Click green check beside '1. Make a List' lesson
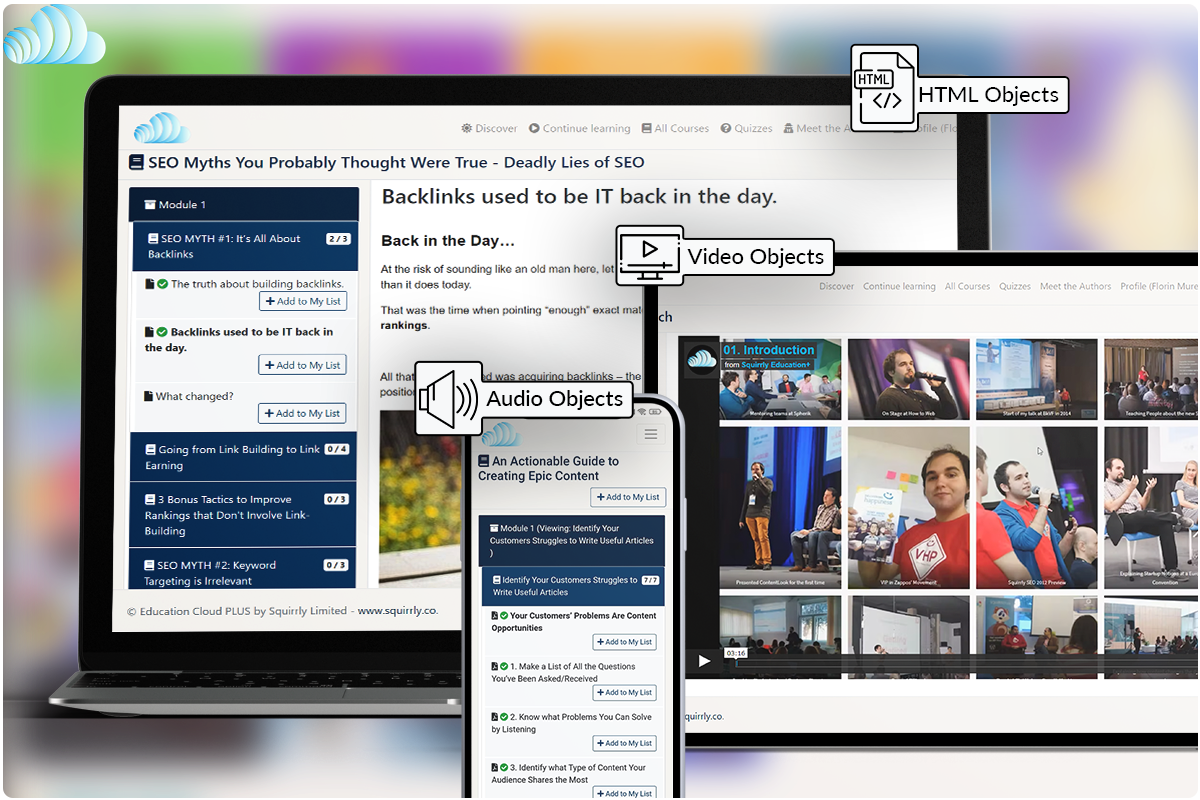Screen dimensions: 1200x800 (504, 666)
